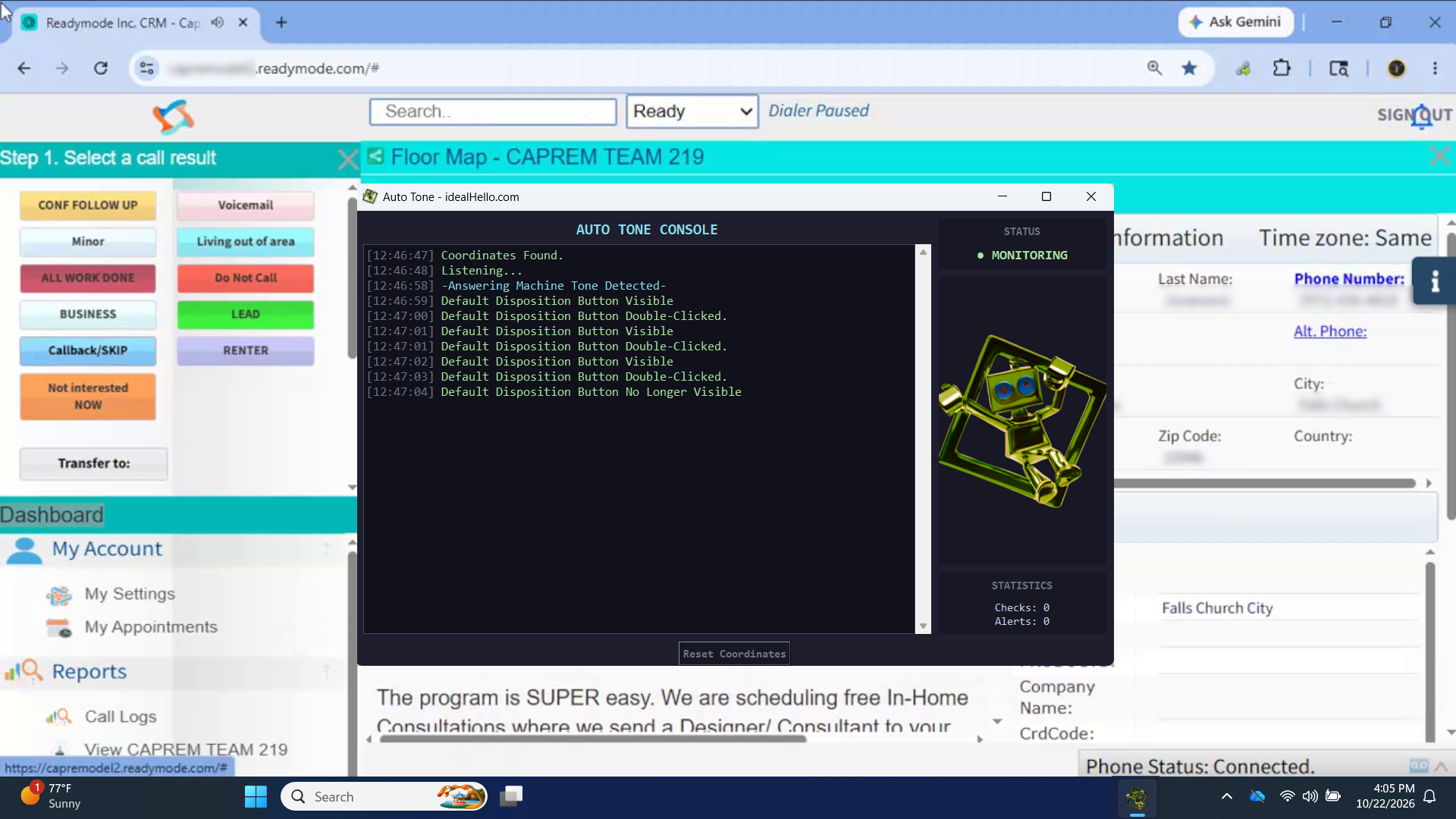Show hidden tray icons chevron
This screenshot has width=1456, height=819.
1226,796
